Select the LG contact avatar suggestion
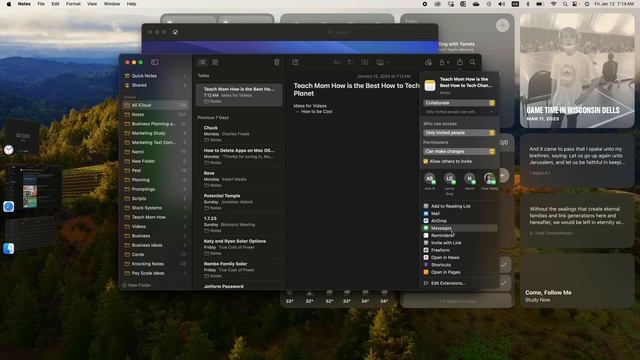Image resolution: width=640 pixels, height=360 pixels. tap(449, 179)
